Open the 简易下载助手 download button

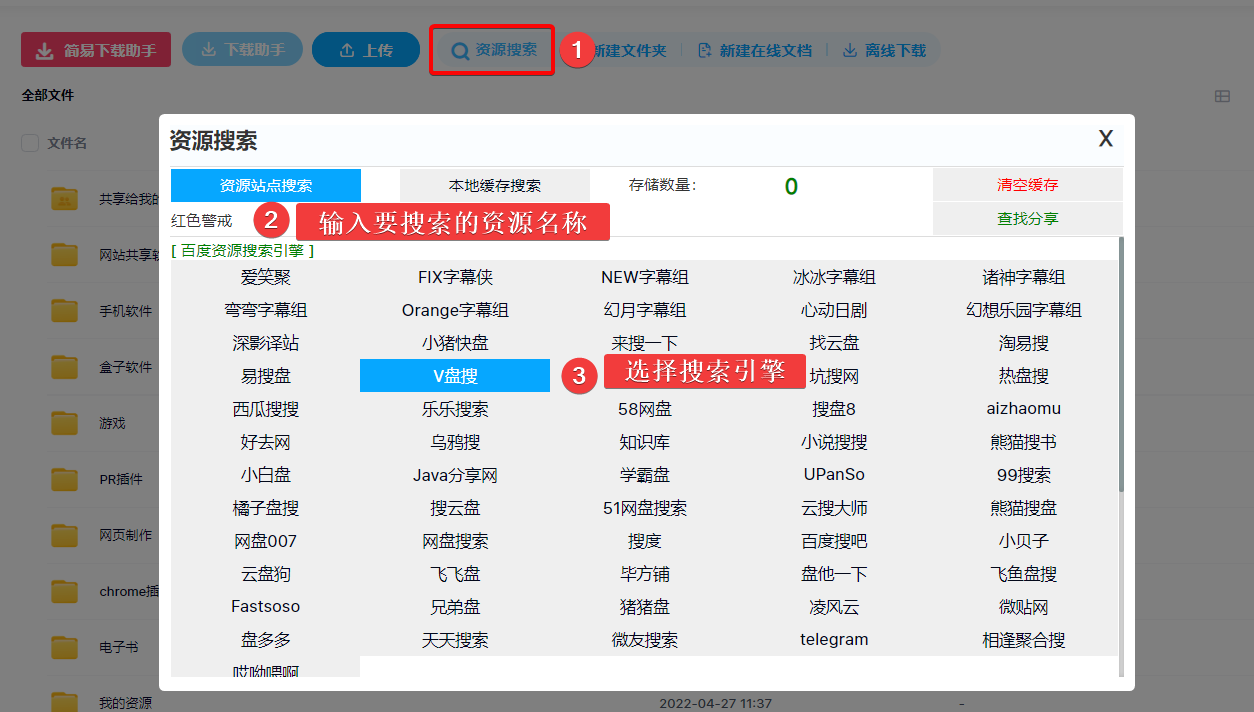pyautogui.click(x=96, y=50)
